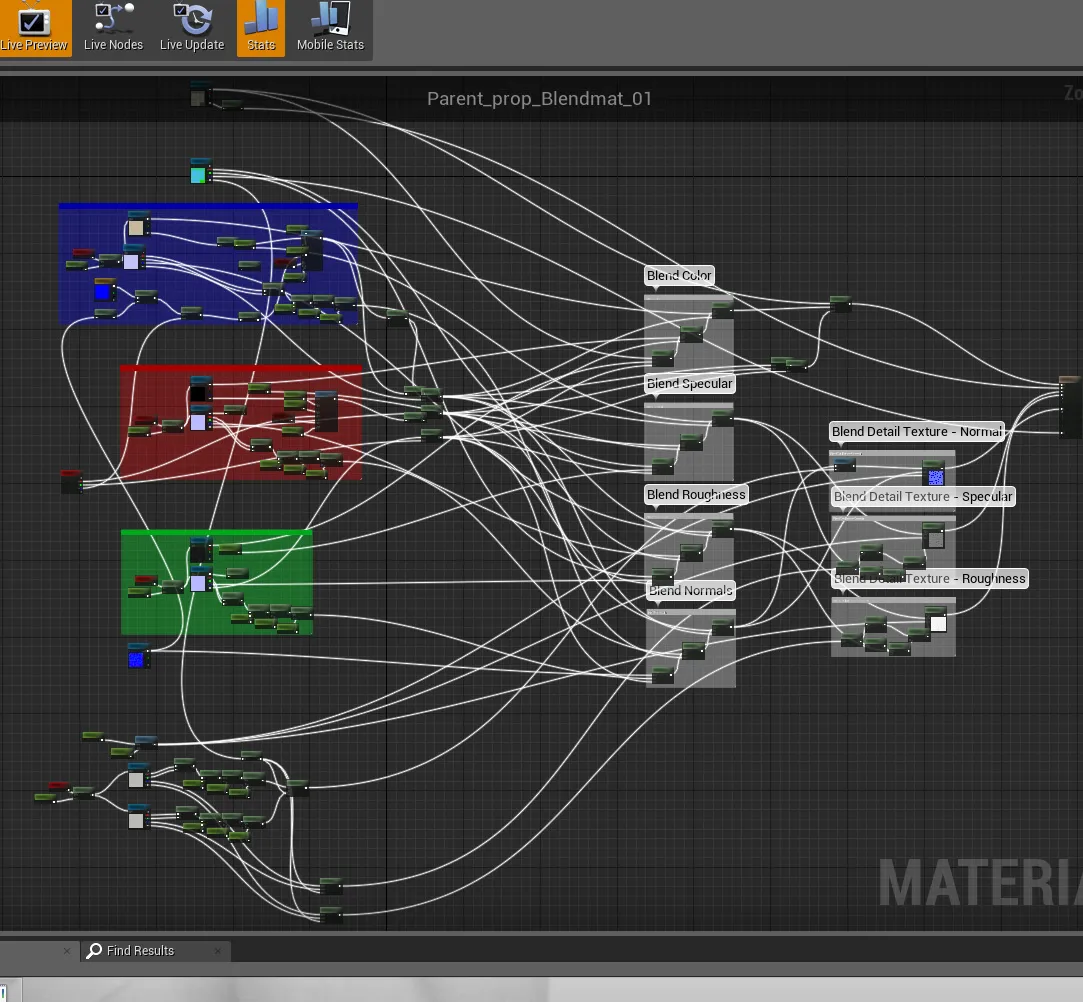Toggle Live Nodes in the toolbar
This screenshot has height=1002, width=1083.
coord(113,28)
